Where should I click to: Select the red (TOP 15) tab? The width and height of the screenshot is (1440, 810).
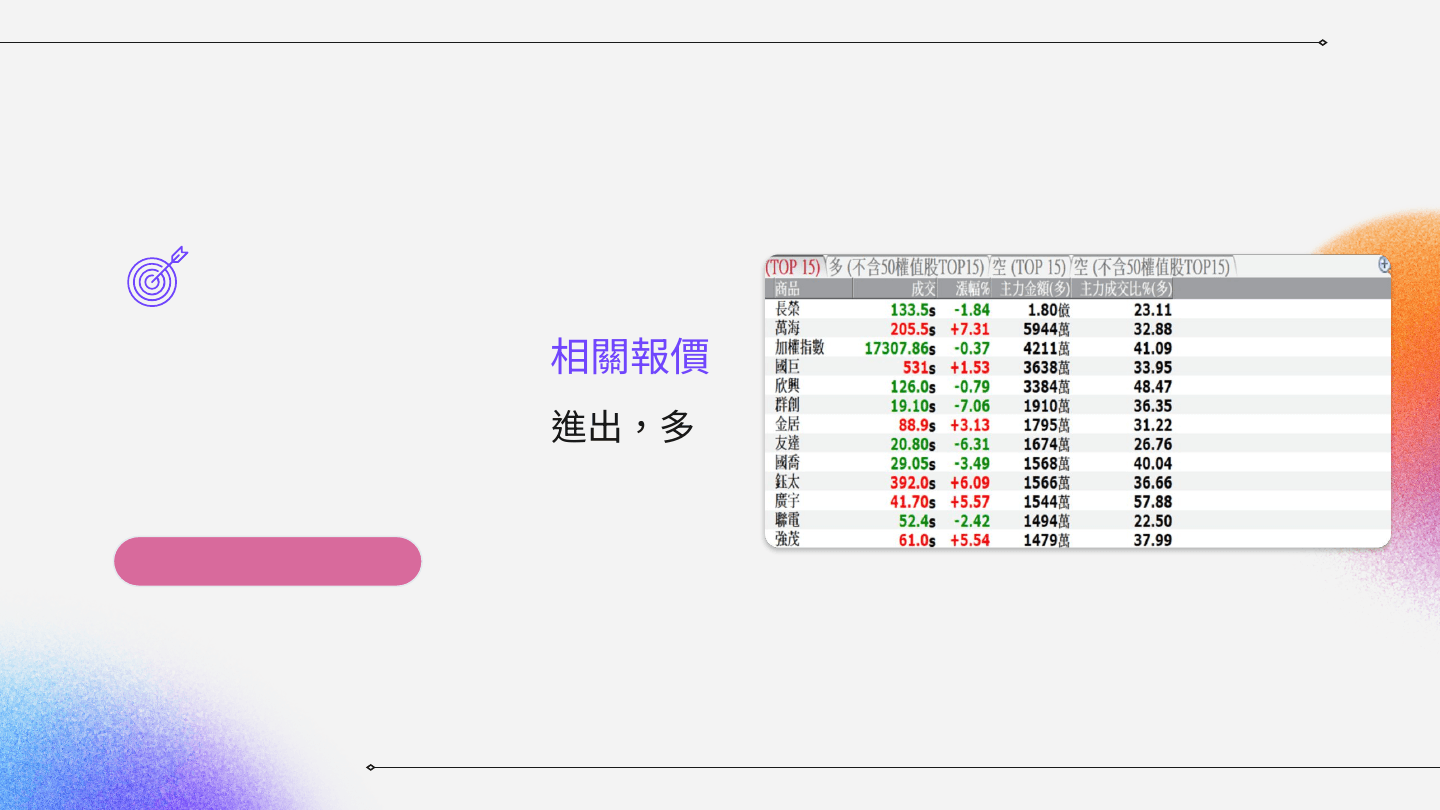click(x=793, y=267)
